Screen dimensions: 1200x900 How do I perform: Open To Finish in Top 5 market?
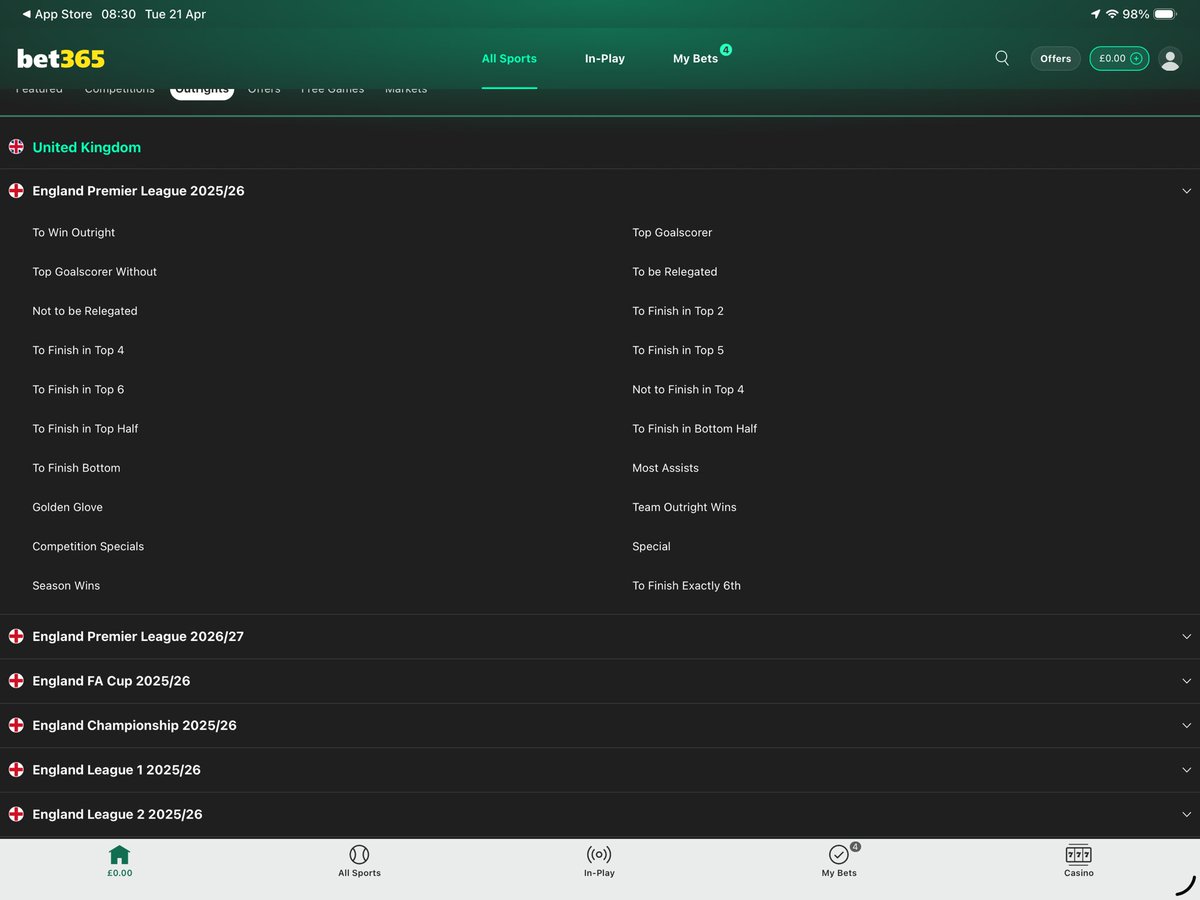pyautogui.click(x=678, y=350)
